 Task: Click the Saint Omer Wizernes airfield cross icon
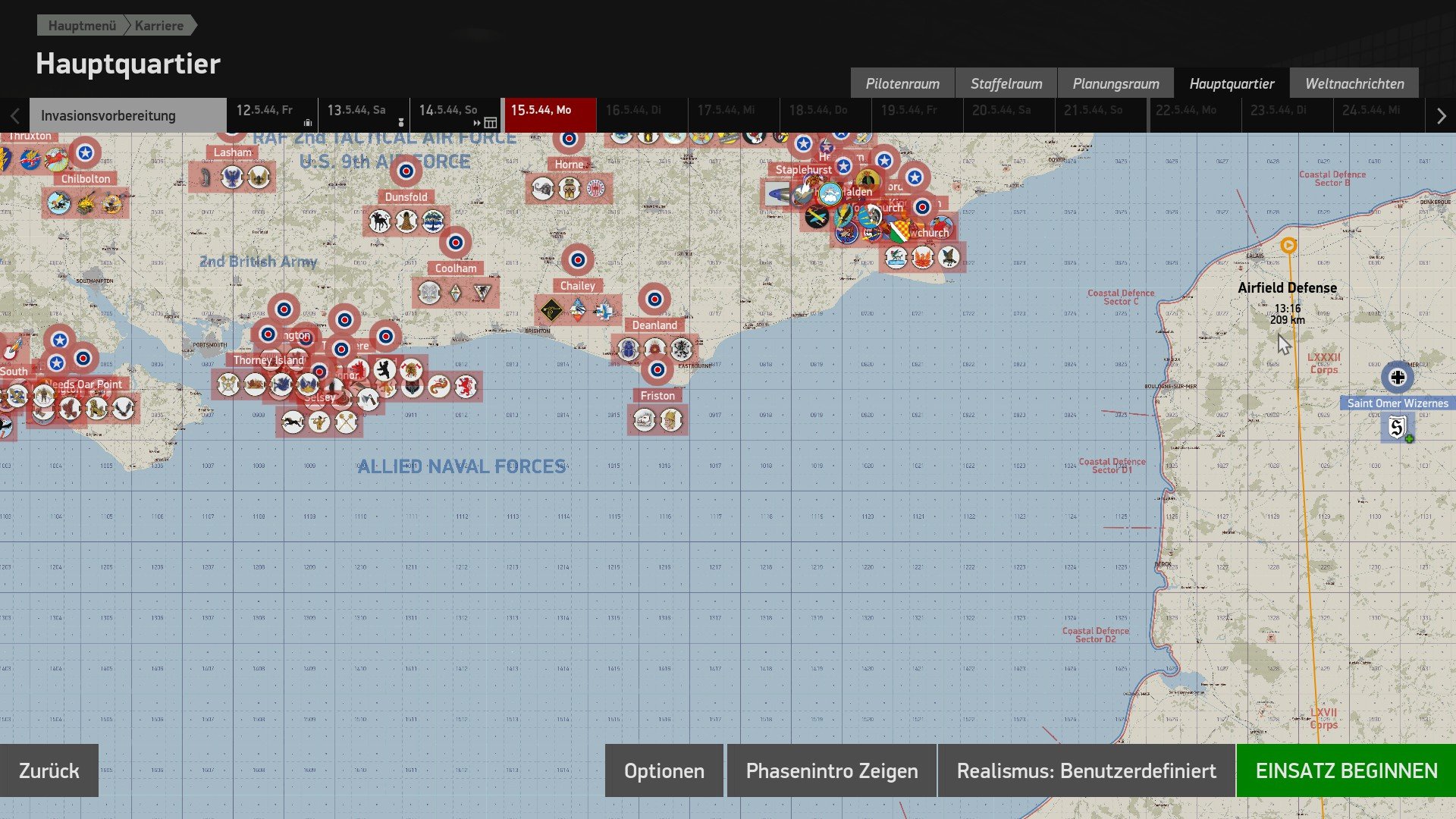tap(1398, 377)
